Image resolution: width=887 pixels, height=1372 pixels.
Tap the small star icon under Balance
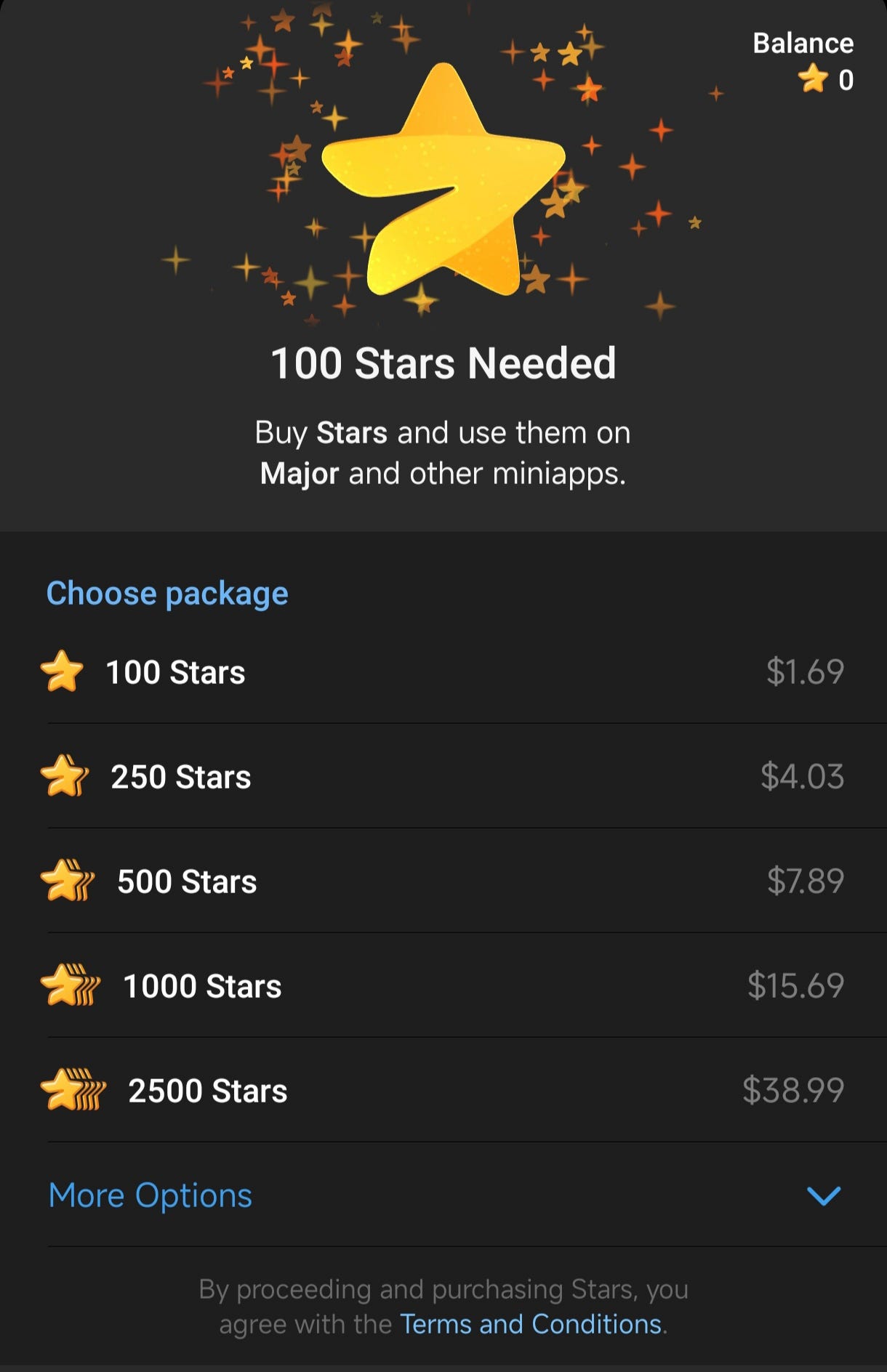point(813,78)
